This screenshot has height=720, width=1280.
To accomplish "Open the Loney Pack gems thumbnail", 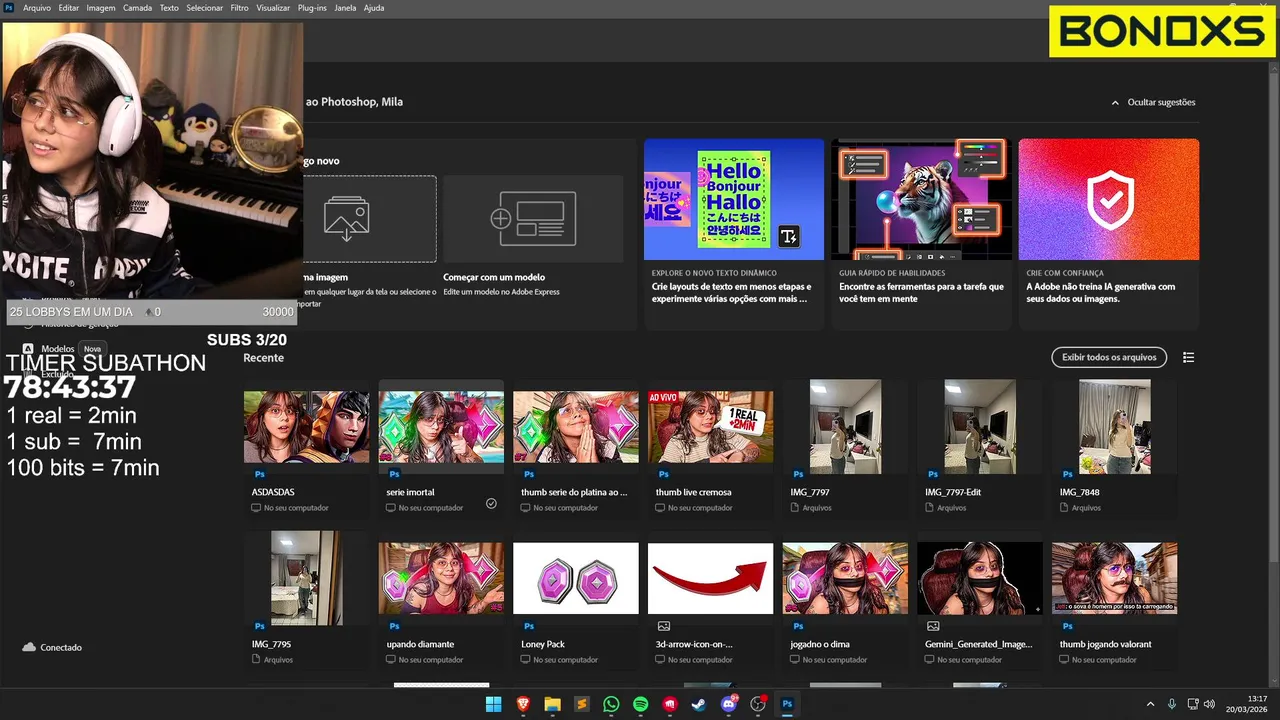I will pos(576,578).
